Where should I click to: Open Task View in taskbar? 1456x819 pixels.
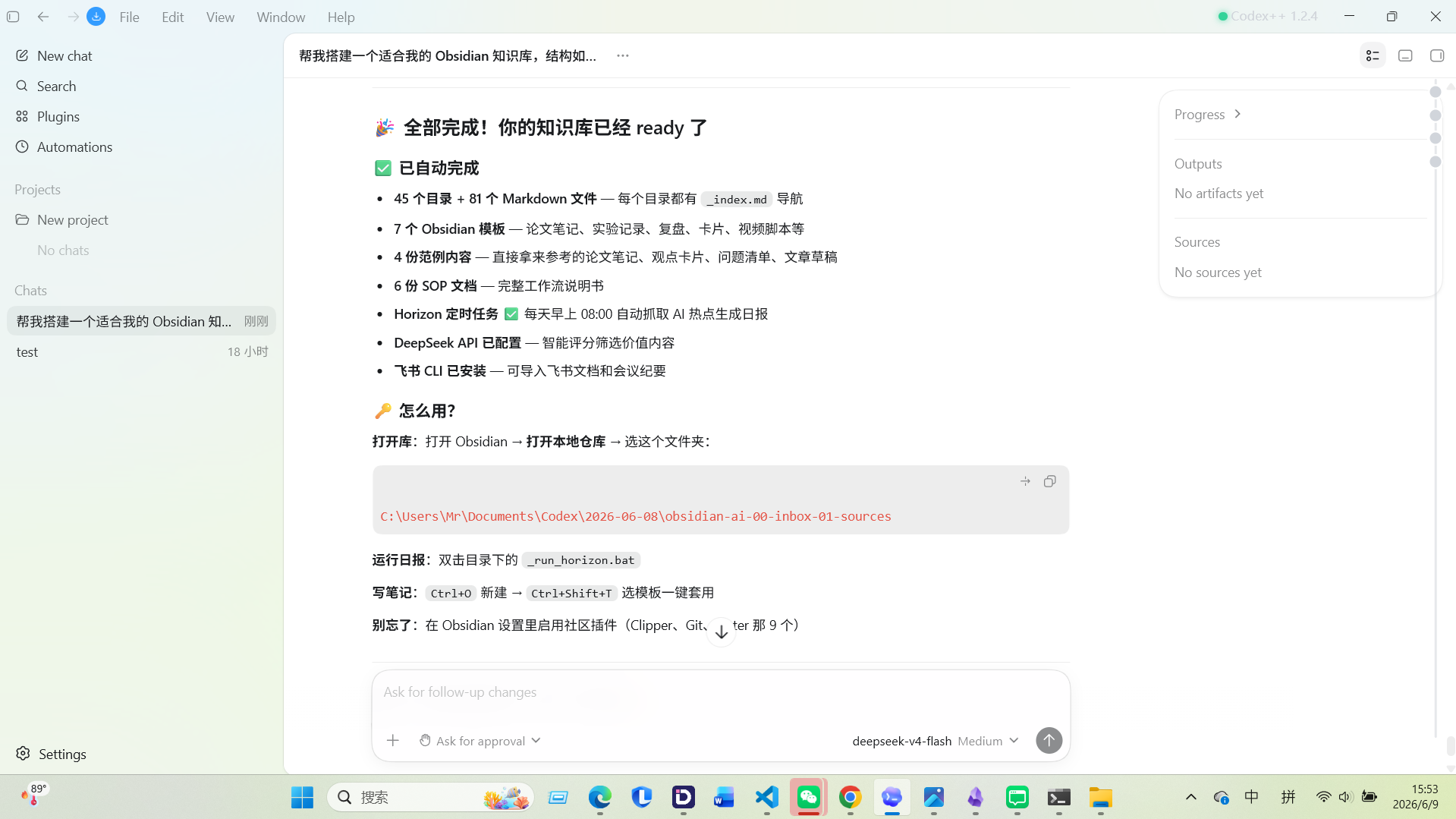[558, 797]
